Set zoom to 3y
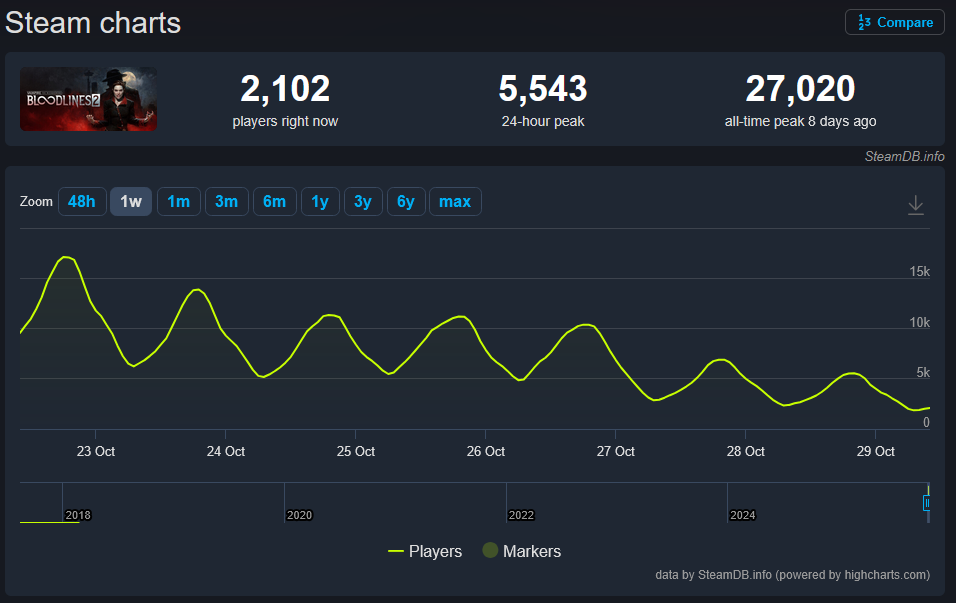 click(x=363, y=202)
